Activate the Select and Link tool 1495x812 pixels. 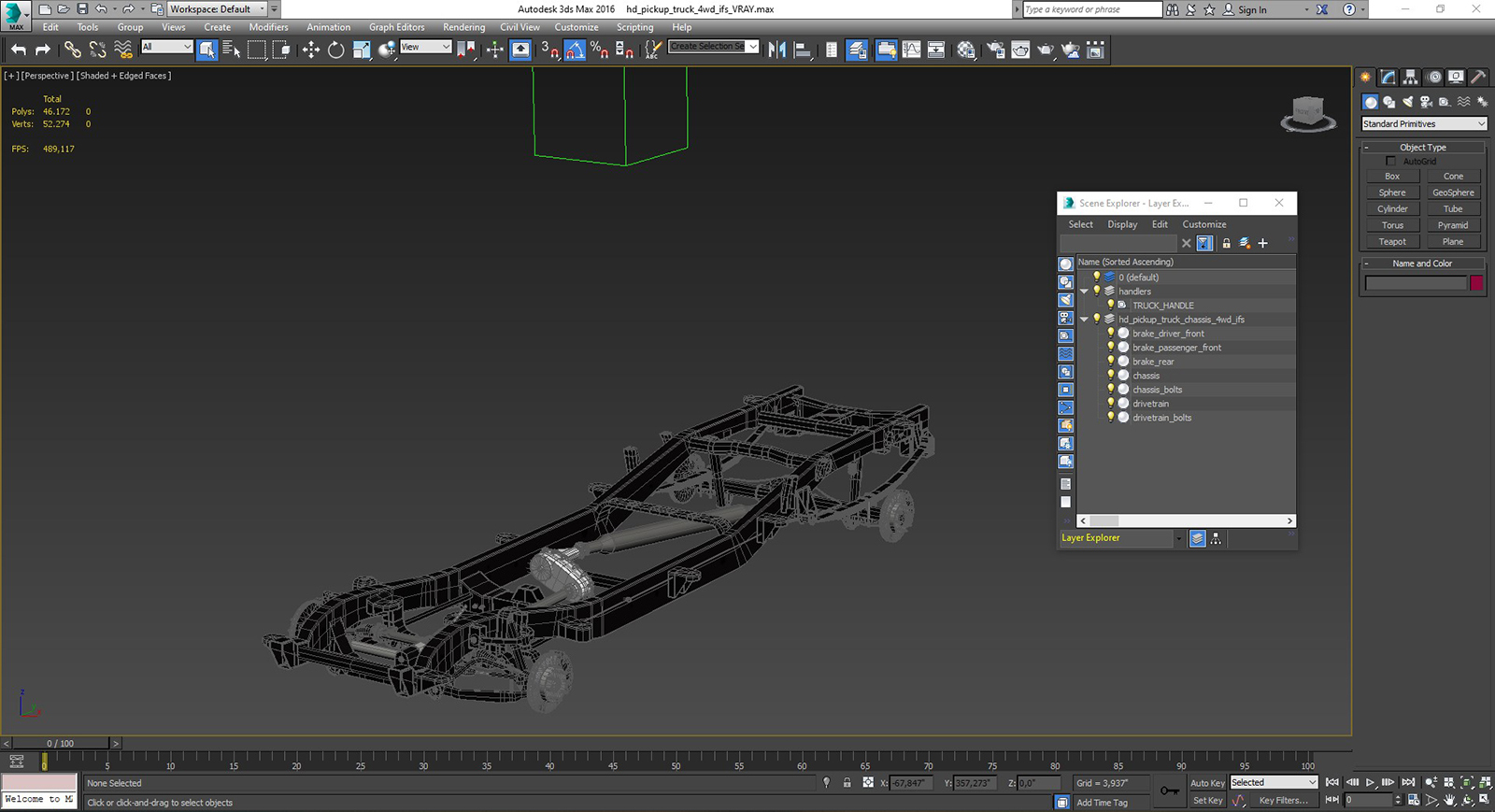[72, 50]
